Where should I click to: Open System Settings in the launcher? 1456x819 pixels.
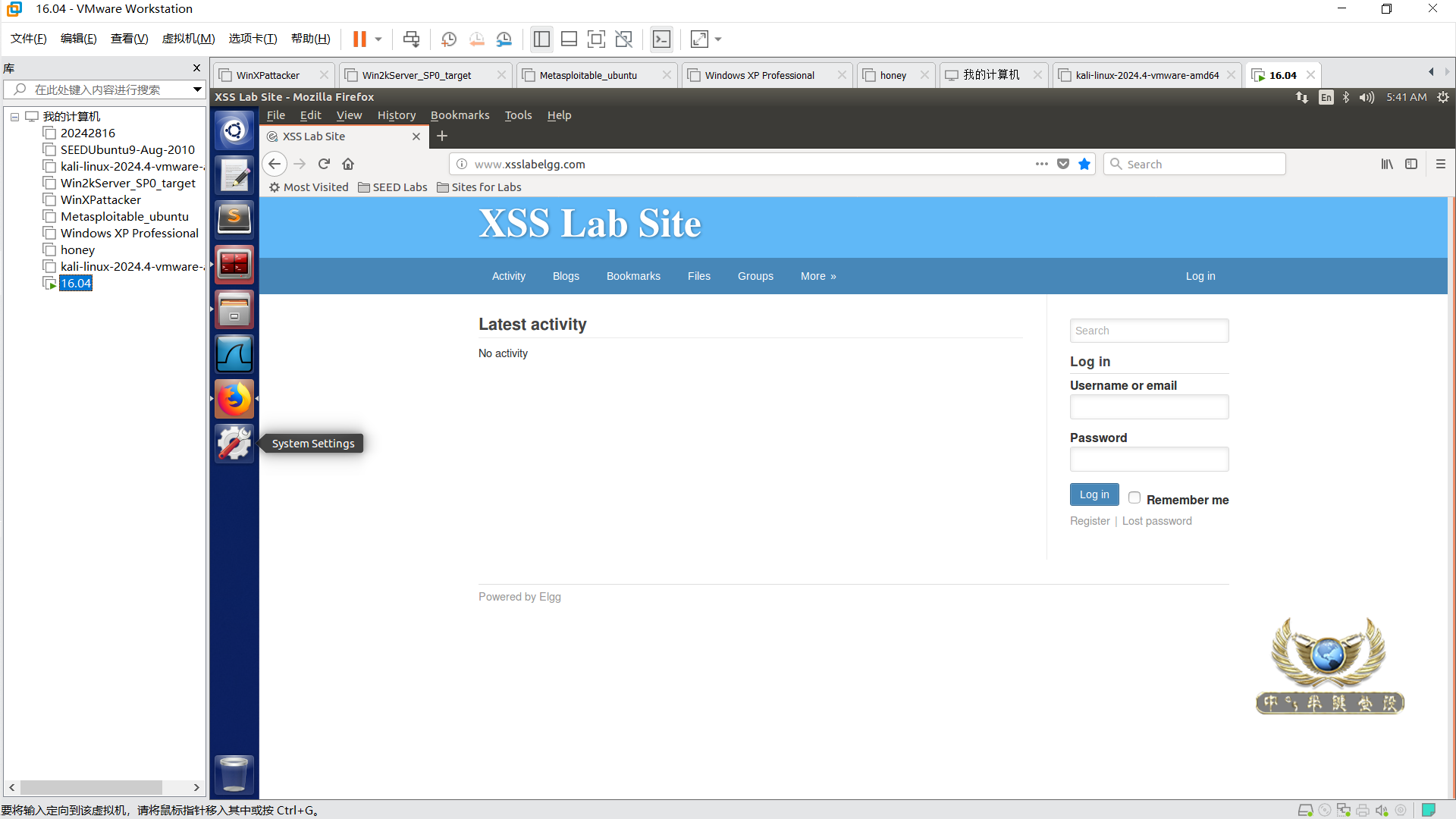click(234, 443)
